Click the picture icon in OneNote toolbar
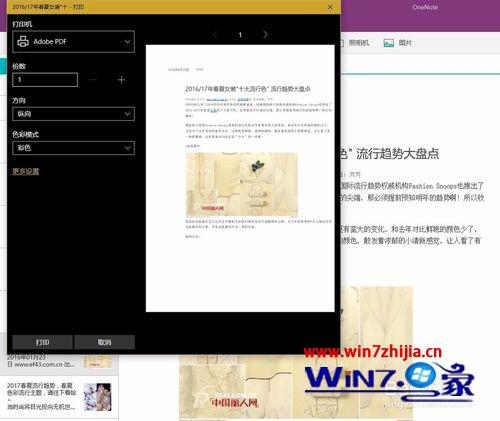500x421 pixels. 389,43
